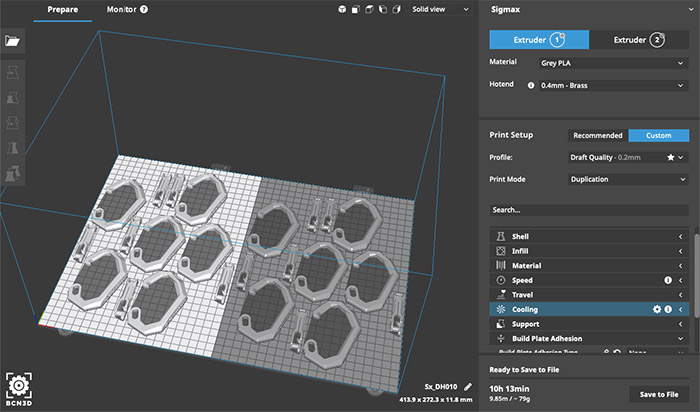This screenshot has height=412, width=700.
Task: Click the star icon beside Draft Quality profile
Action: pos(671,157)
